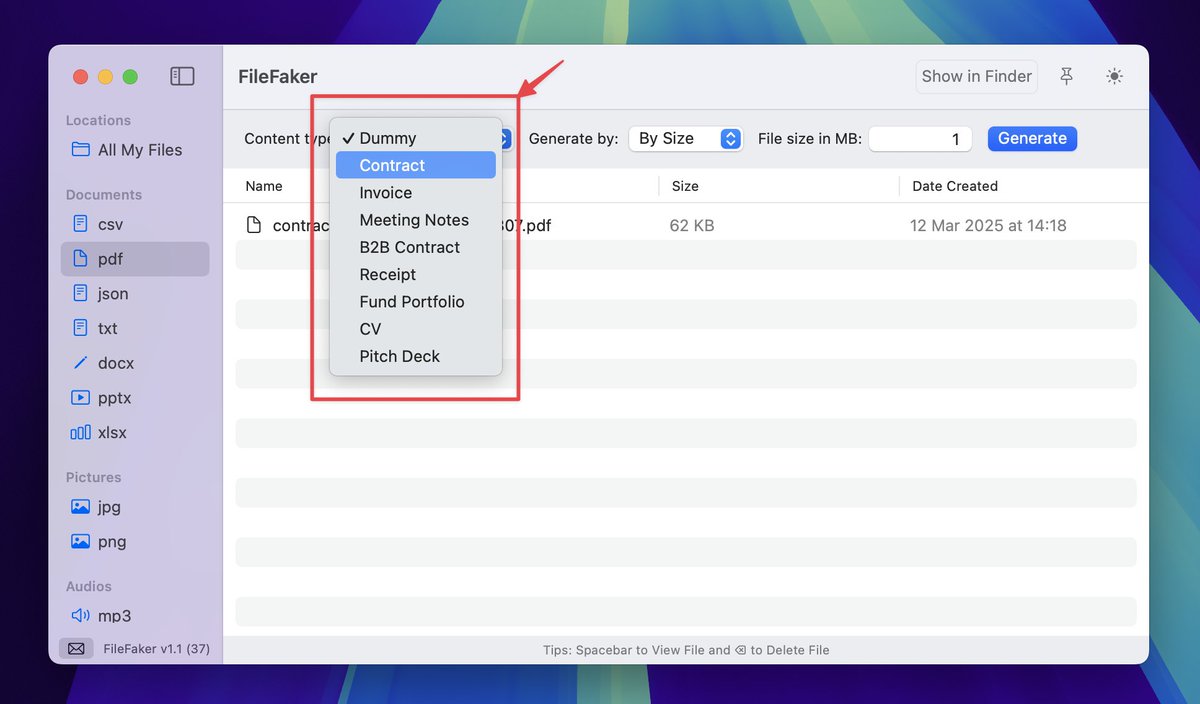Toggle light/dark appearance sun icon
1200x704 pixels.
1115,76
